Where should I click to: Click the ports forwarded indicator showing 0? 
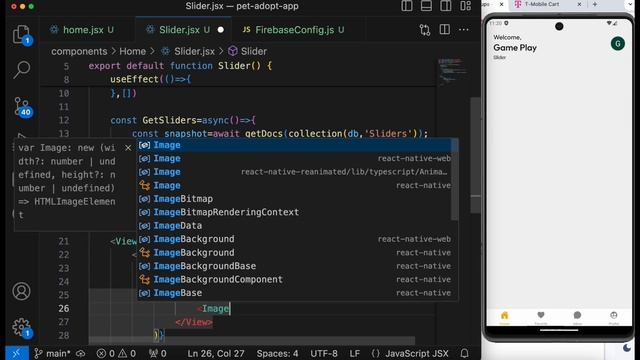(158, 353)
